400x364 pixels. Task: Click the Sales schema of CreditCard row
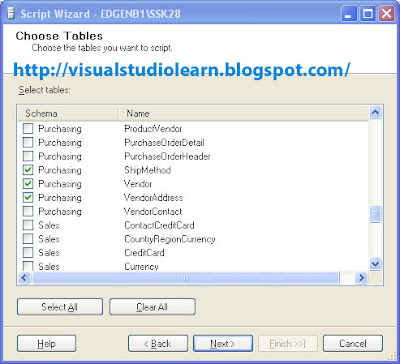click(x=49, y=253)
